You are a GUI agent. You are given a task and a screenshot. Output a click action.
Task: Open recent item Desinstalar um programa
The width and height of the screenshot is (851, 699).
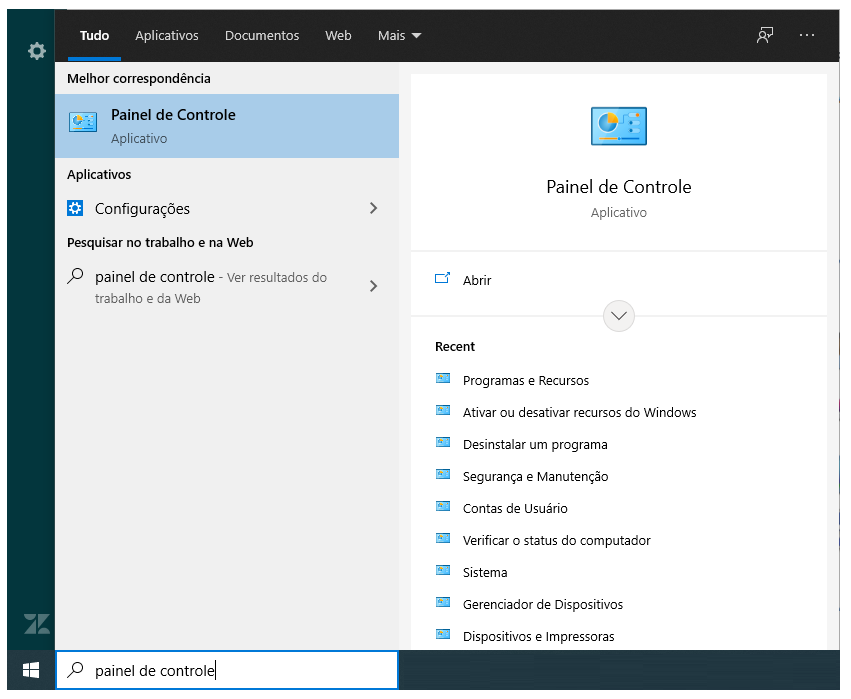pos(535,444)
